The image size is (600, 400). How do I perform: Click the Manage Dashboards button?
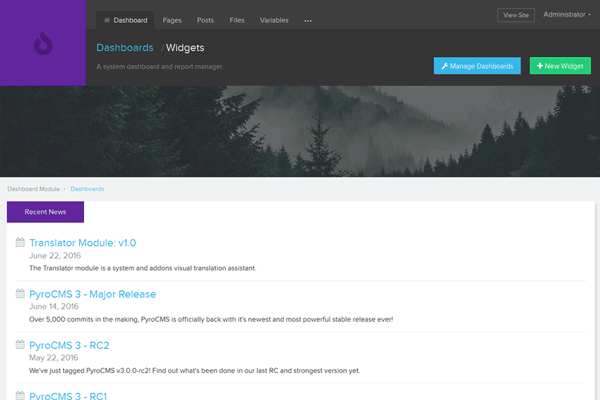pyautogui.click(x=477, y=66)
